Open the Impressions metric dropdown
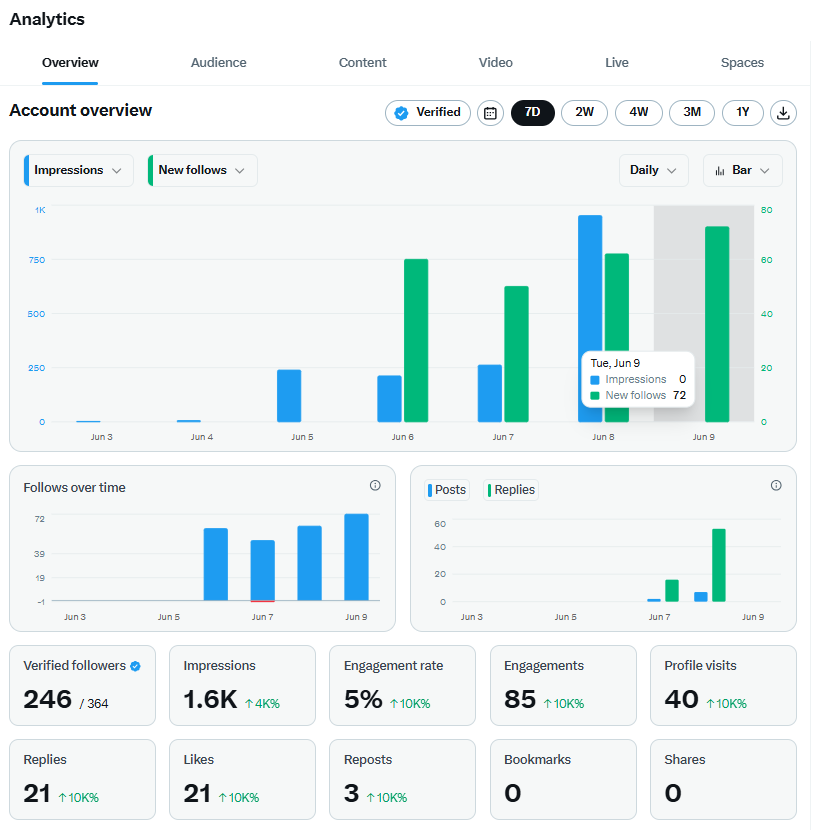817x830 pixels. click(79, 170)
